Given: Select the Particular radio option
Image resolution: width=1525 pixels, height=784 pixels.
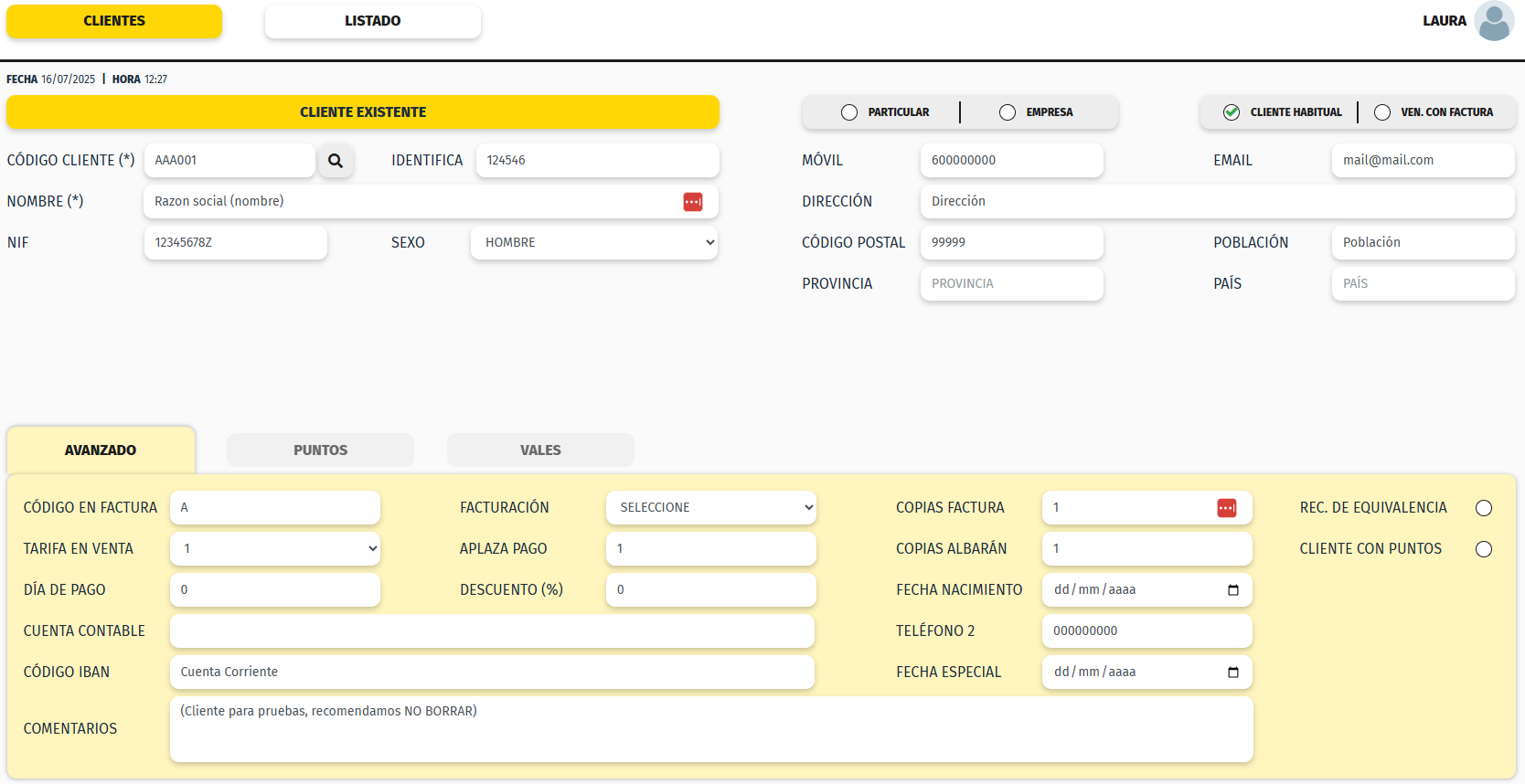Looking at the screenshot, I should pyautogui.click(x=849, y=112).
